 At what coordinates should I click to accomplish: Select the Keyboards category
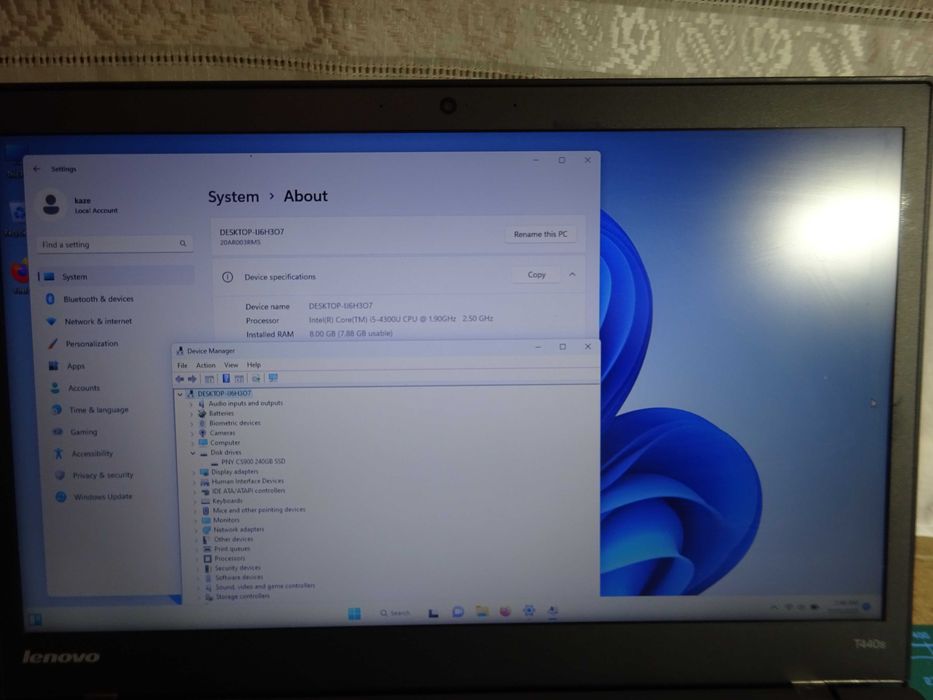(x=227, y=501)
